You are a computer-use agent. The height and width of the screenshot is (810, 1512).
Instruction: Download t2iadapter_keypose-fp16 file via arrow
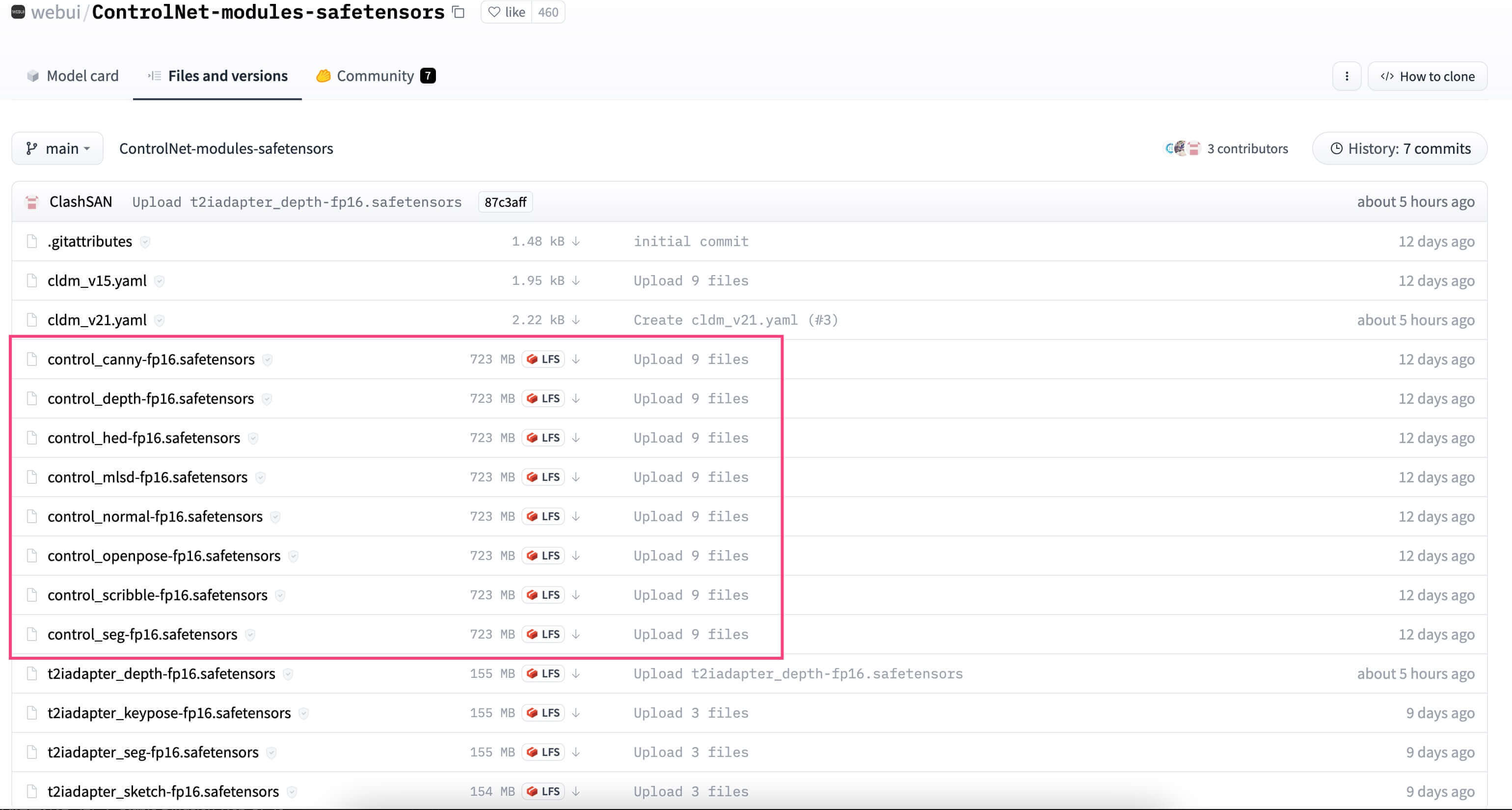576,712
